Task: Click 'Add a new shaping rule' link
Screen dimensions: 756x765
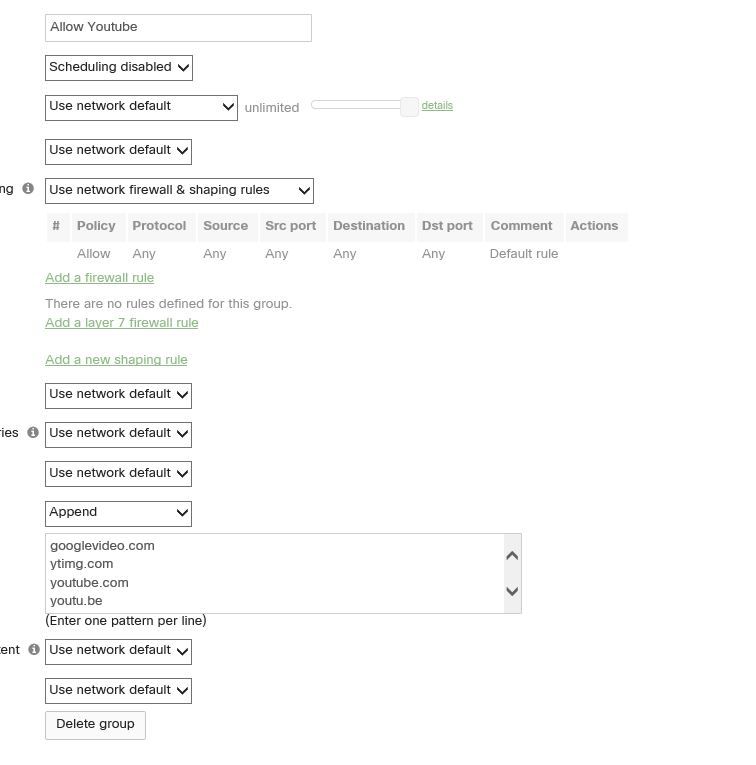Action: tap(116, 360)
